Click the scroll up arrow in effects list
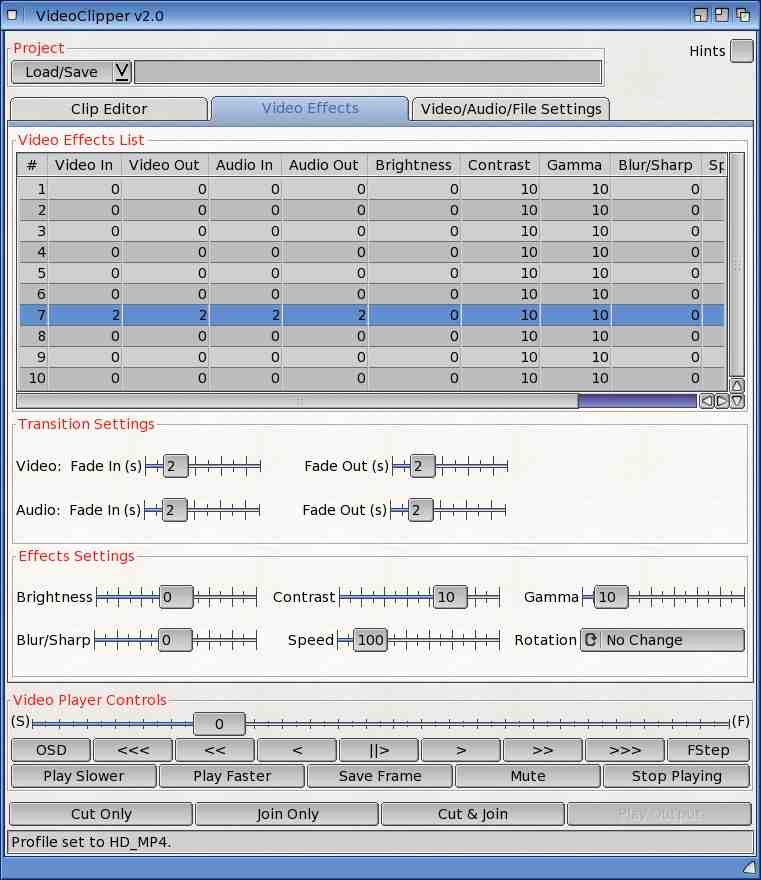 pos(737,386)
